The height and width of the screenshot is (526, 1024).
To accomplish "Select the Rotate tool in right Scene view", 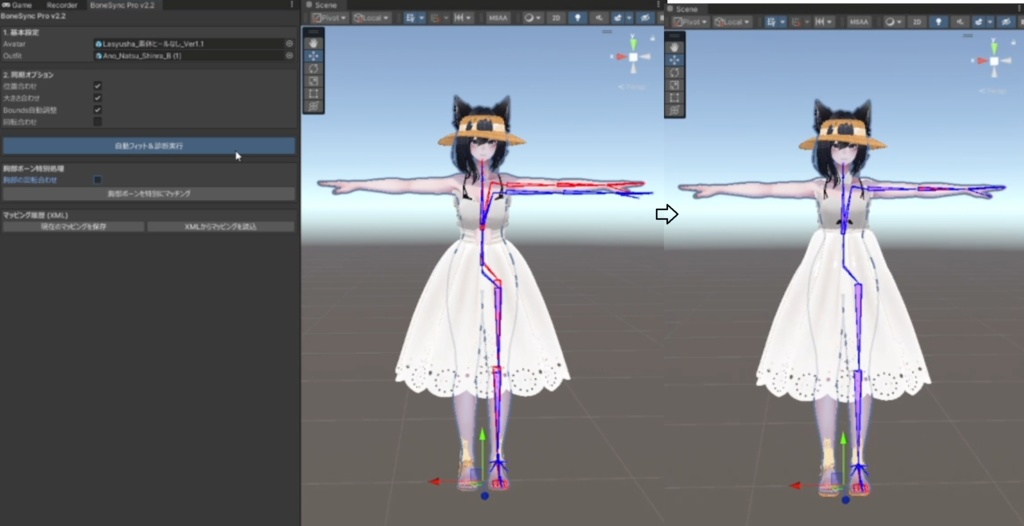I will 675,73.
